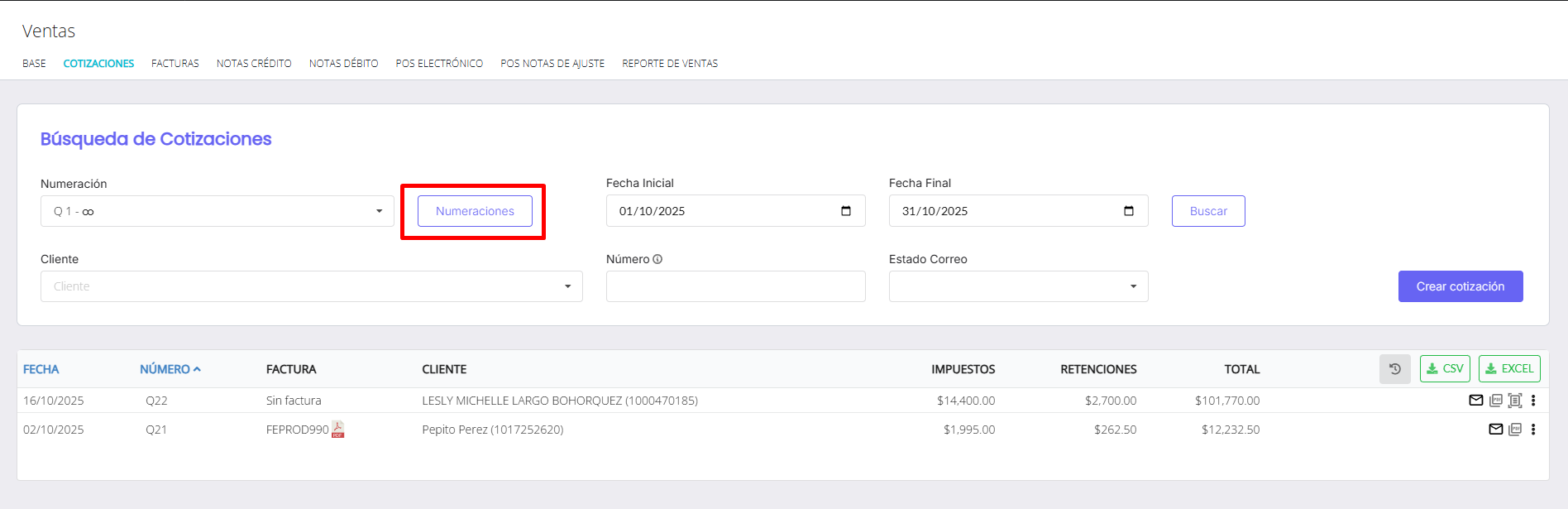
Task: Click the email icon for quotation Q22
Action: [x=1475, y=401]
